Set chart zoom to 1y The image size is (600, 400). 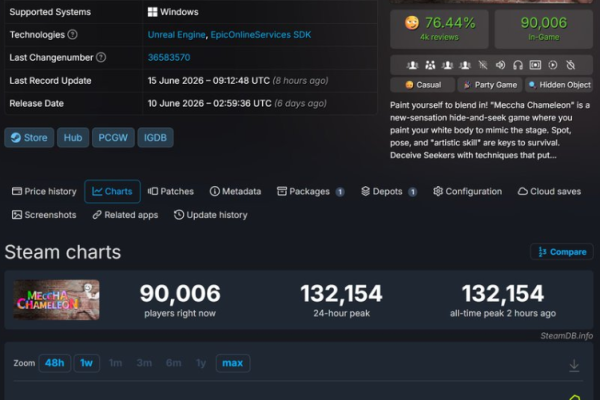pos(201,363)
